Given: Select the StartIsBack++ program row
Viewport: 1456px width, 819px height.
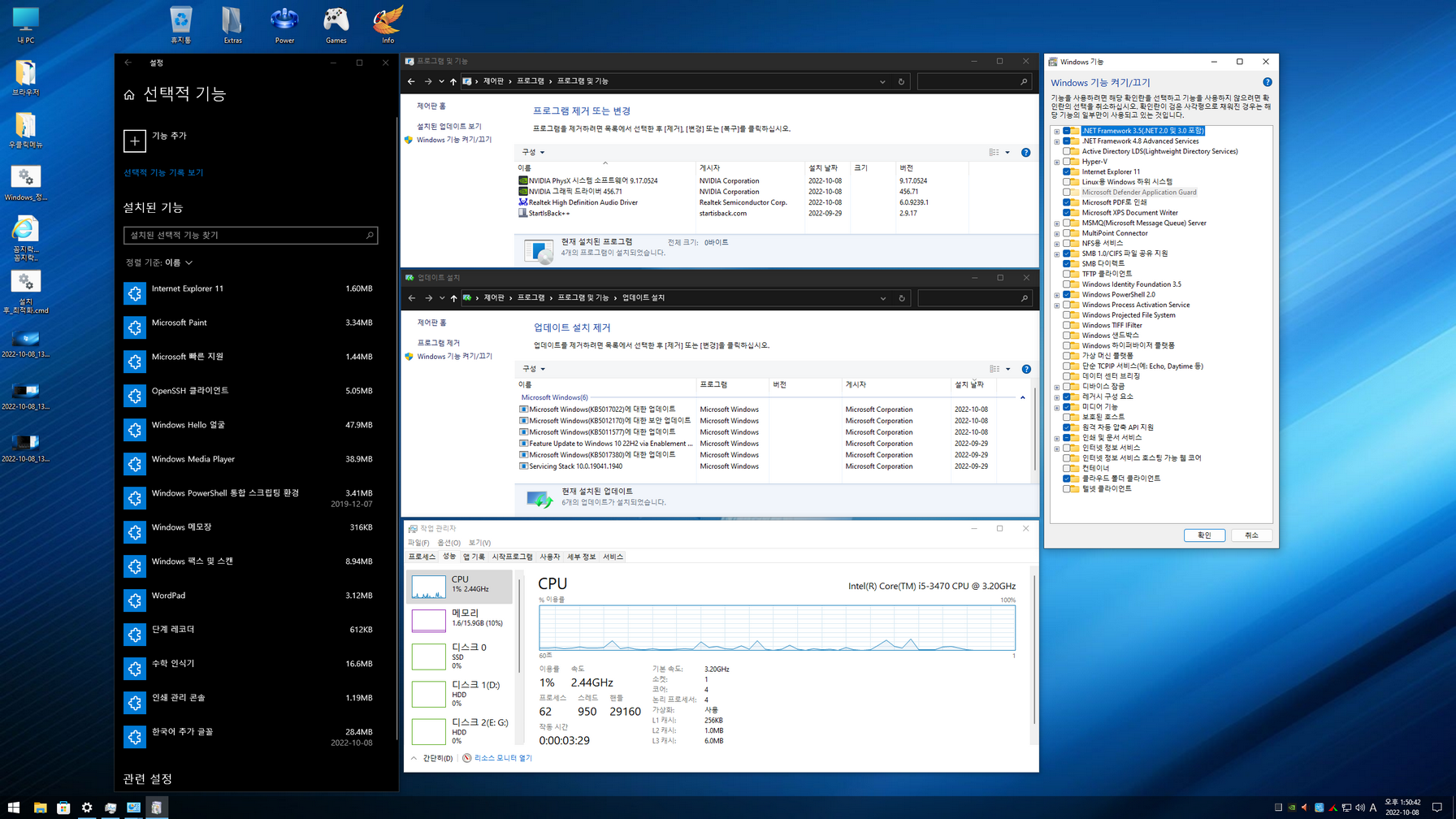Looking at the screenshot, I should click(x=743, y=214).
